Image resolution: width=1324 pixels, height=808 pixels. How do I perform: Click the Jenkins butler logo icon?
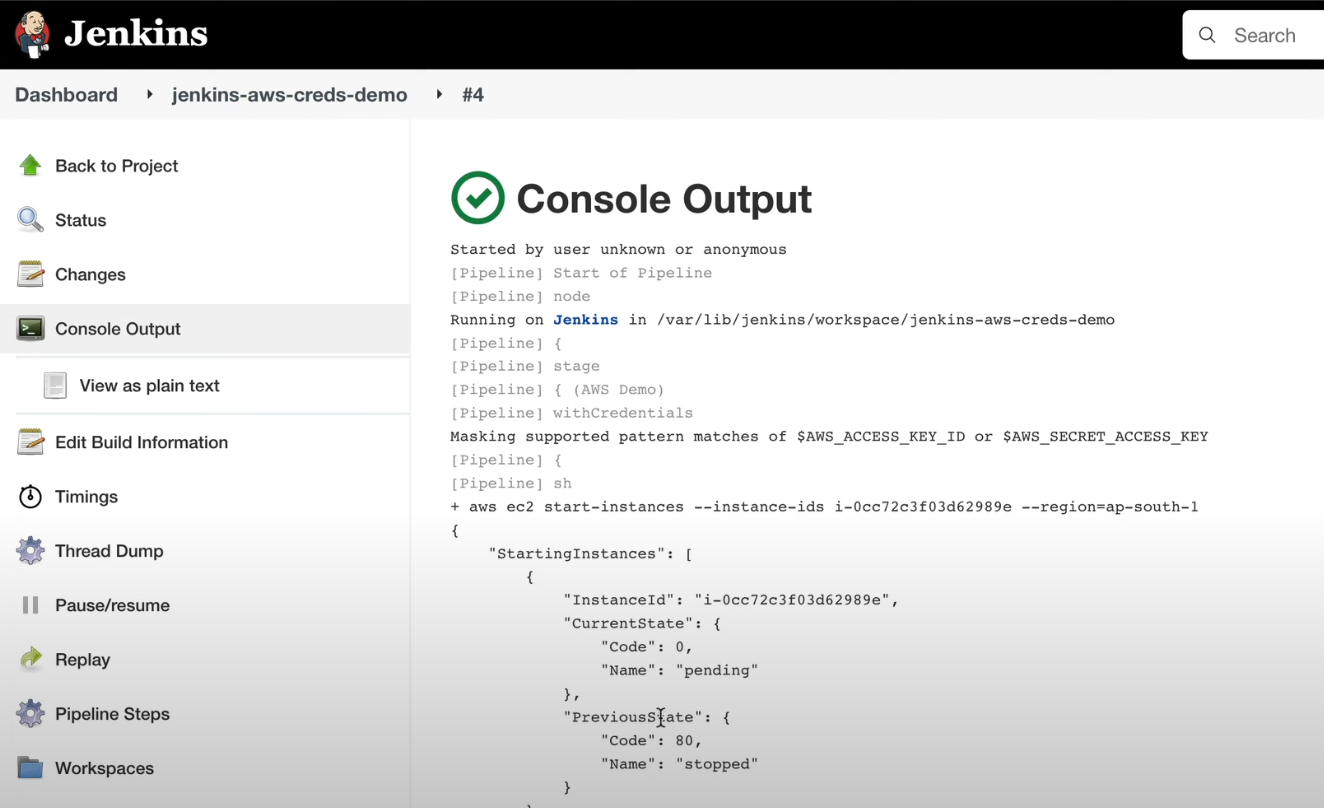32,34
